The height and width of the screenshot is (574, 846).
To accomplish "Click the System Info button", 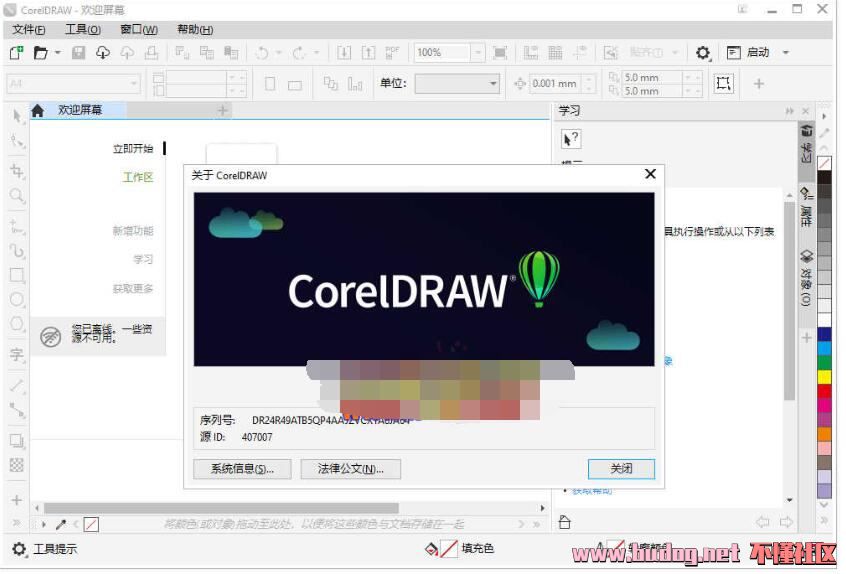I will [242, 469].
